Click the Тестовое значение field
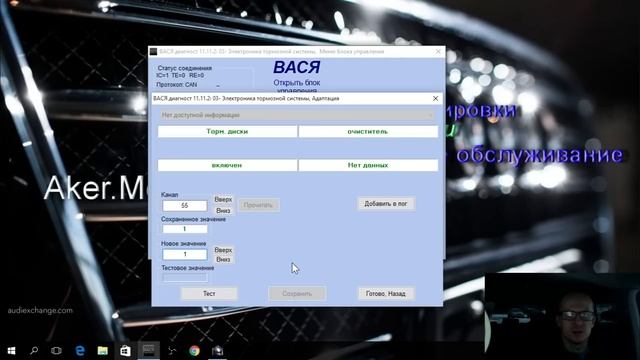This screenshot has height=360, width=640. pos(184,278)
